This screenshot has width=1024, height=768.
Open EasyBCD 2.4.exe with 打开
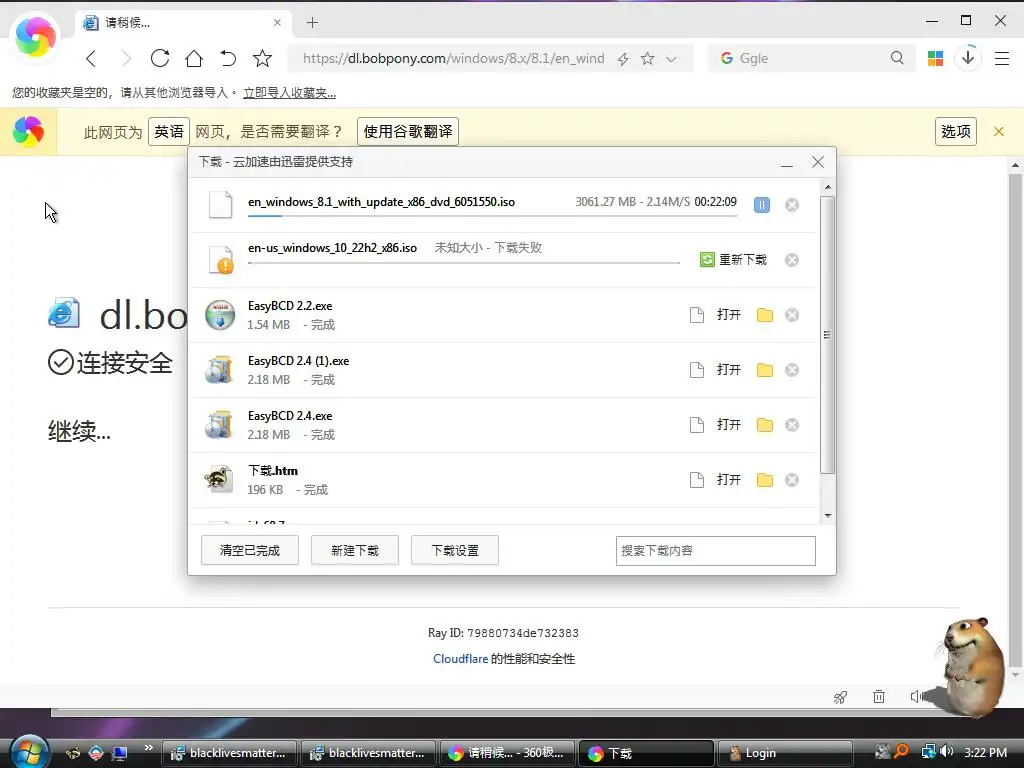(728, 424)
